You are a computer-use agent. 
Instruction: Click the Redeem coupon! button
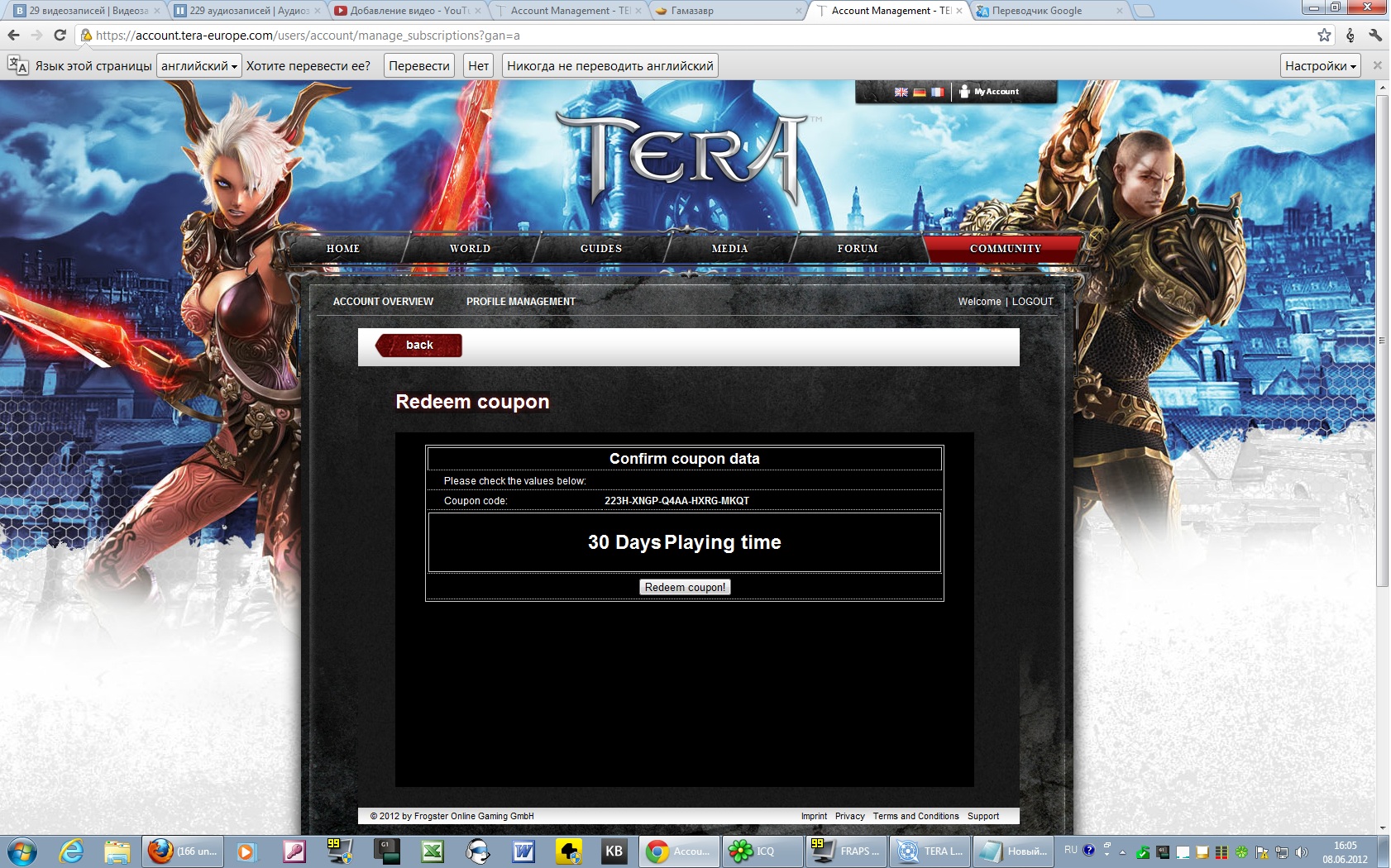(685, 587)
